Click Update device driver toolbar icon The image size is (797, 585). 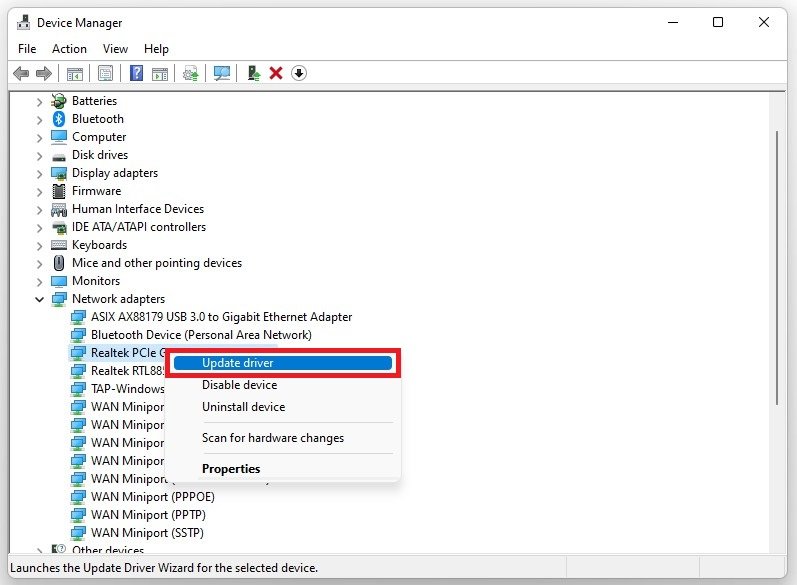[191, 74]
